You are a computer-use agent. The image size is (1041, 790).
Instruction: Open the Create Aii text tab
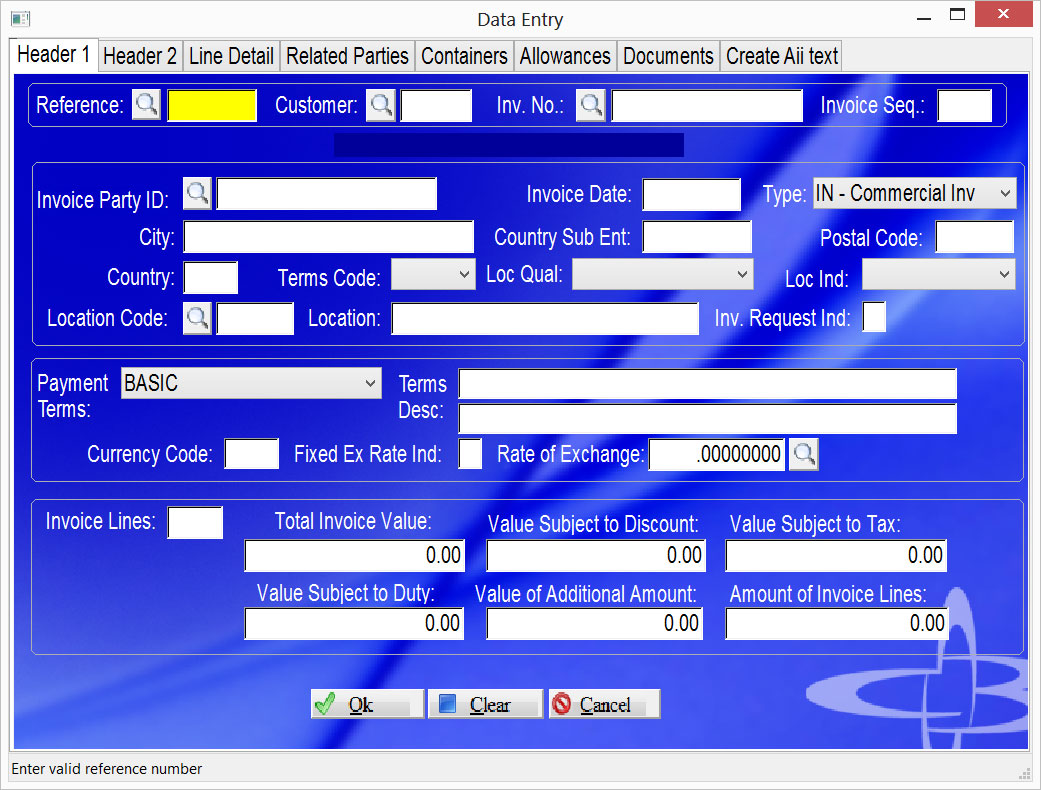click(x=781, y=56)
